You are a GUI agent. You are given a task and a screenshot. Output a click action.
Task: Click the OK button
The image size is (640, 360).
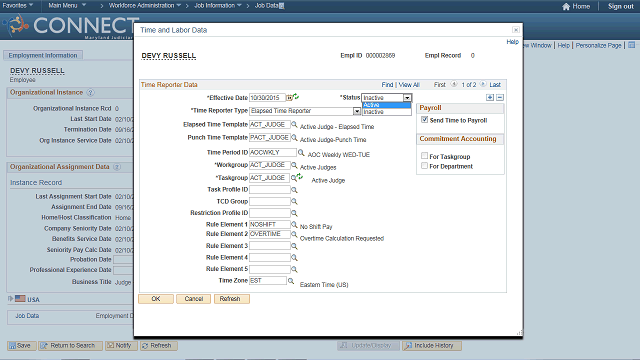point(156,299)
